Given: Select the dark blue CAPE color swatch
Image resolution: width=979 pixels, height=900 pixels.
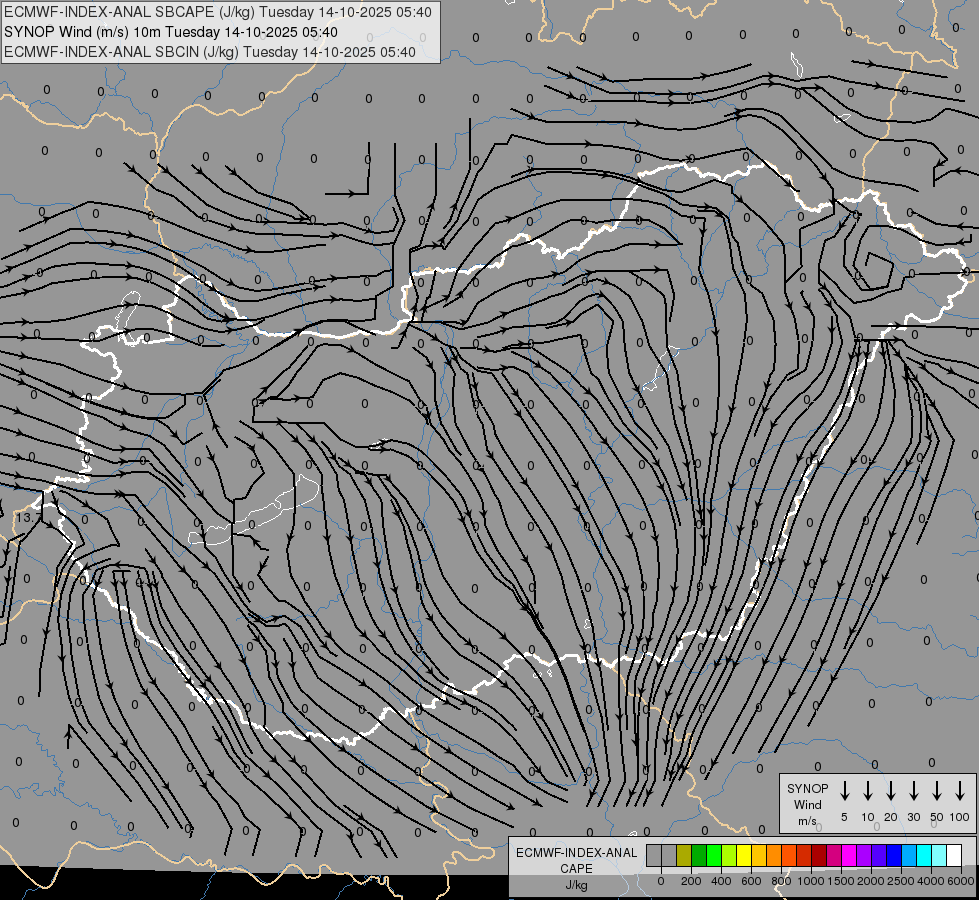Looking at the screenshot, I should [893, 856].
